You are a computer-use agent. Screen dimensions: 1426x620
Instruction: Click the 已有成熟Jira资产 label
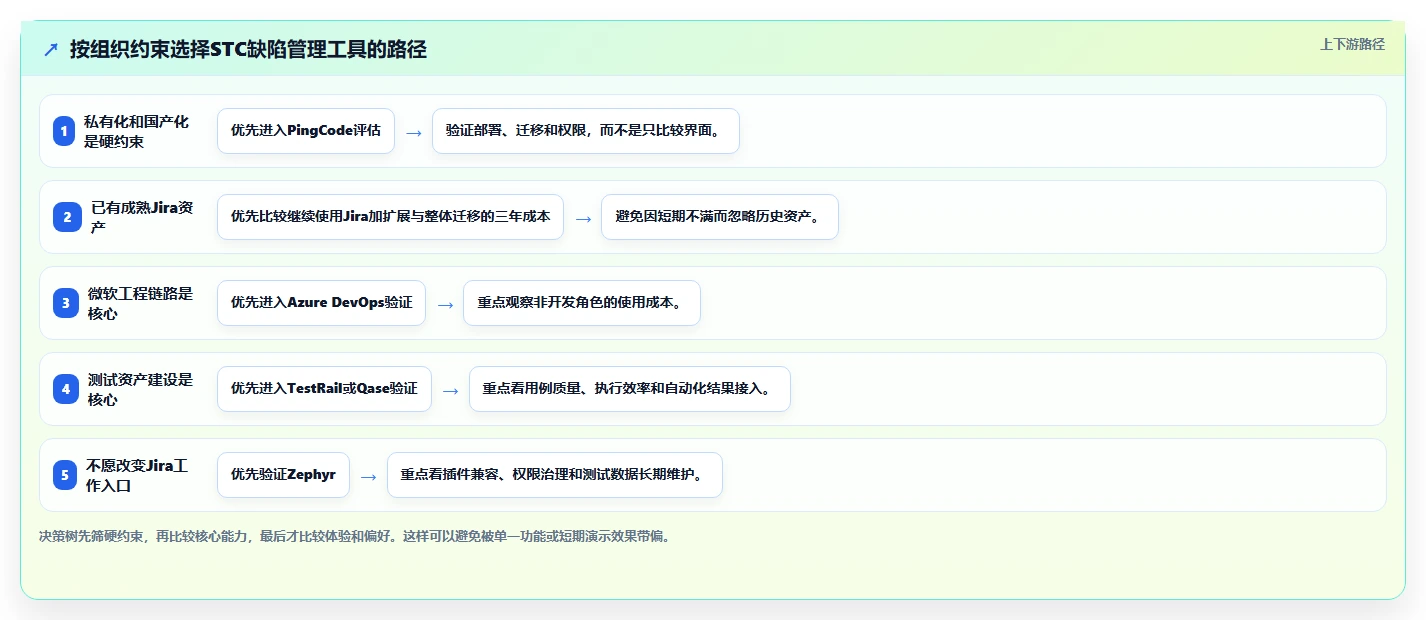142,217
